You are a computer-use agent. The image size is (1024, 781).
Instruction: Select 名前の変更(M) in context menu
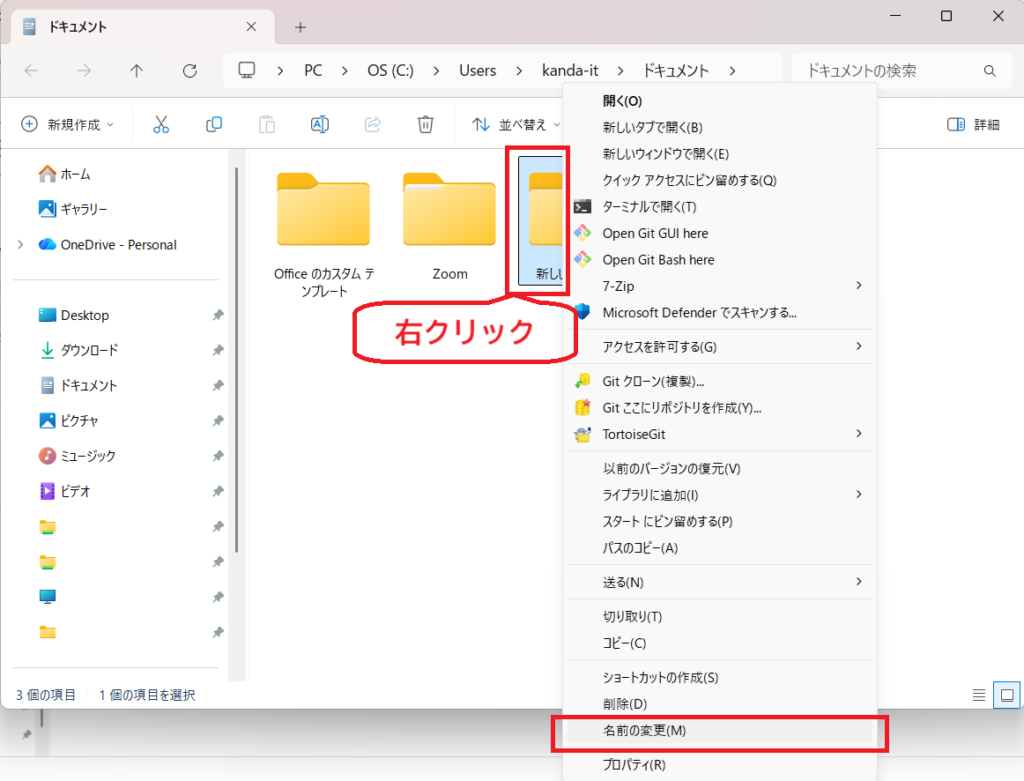point(644,731)
